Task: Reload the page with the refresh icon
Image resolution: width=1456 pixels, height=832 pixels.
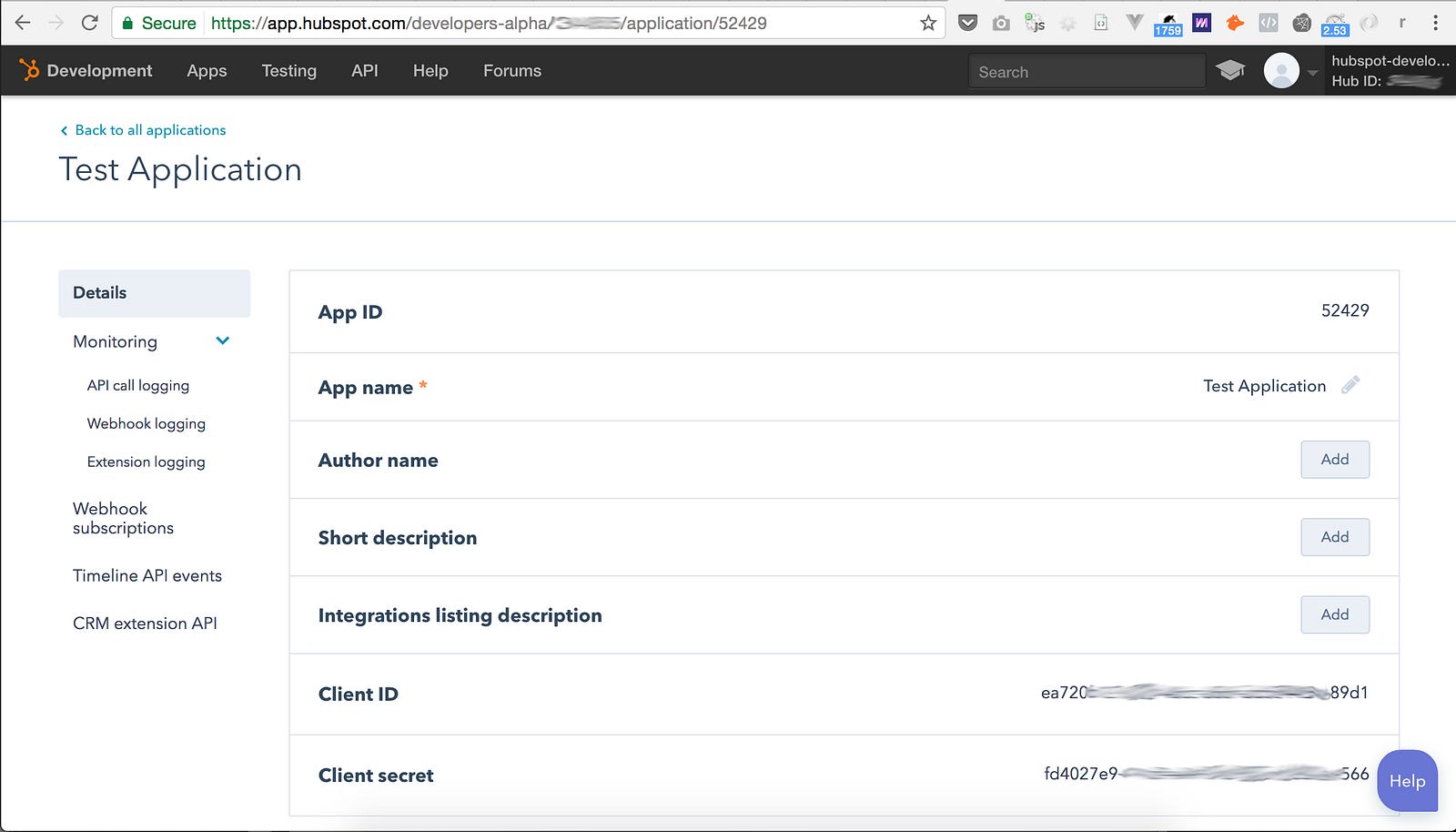Action: 89,23
